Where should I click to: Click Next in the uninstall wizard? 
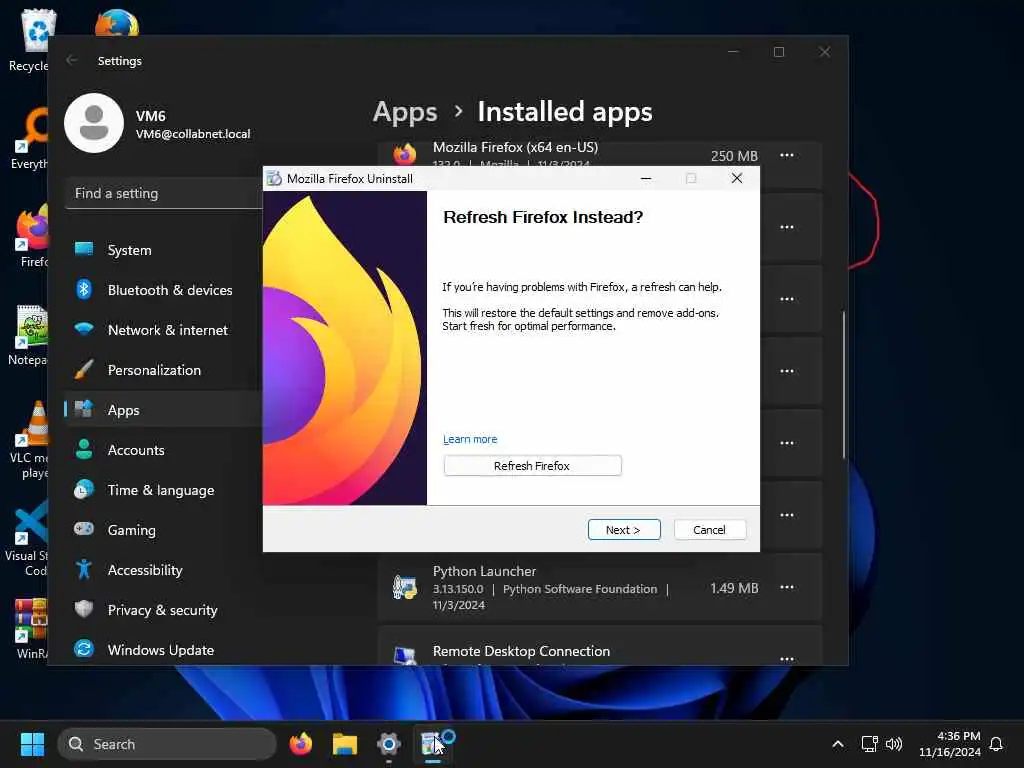tap(624, 530)
